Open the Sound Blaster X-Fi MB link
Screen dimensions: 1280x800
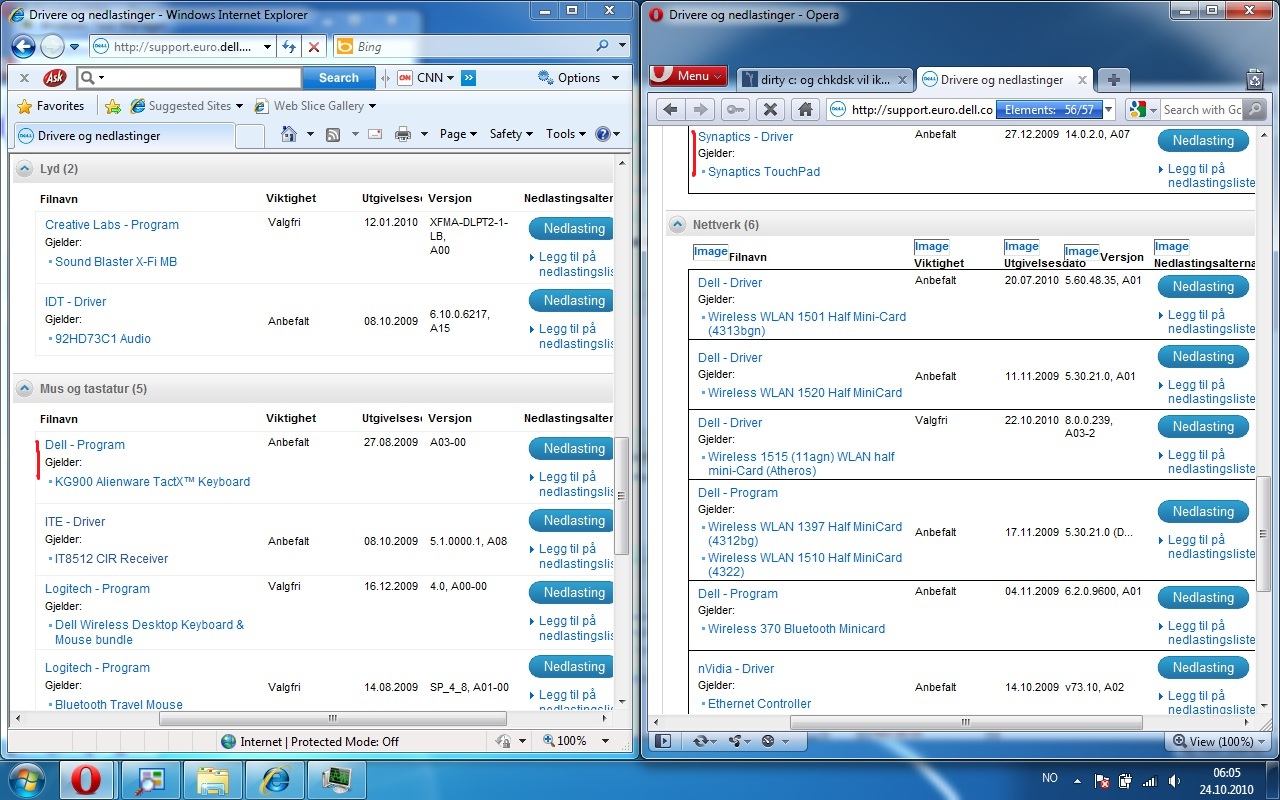[x=116, y=262]
